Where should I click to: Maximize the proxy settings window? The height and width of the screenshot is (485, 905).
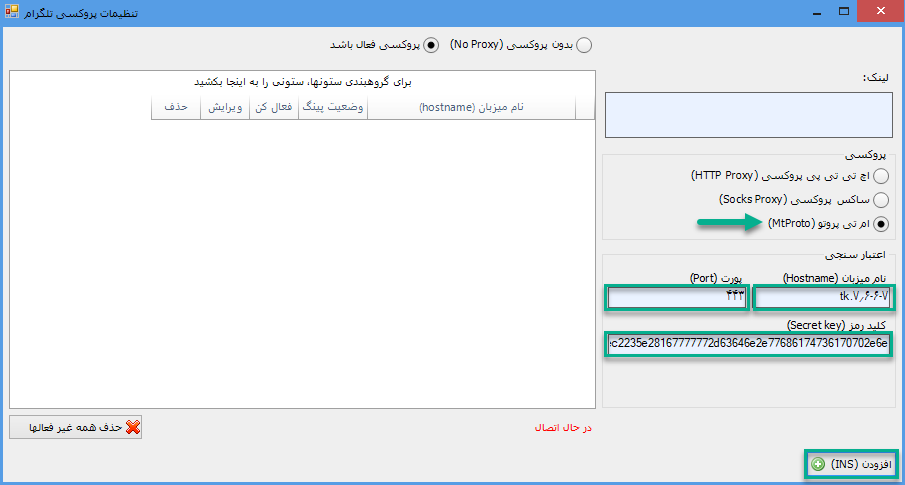pyautogui.click(x=844, y=12)
